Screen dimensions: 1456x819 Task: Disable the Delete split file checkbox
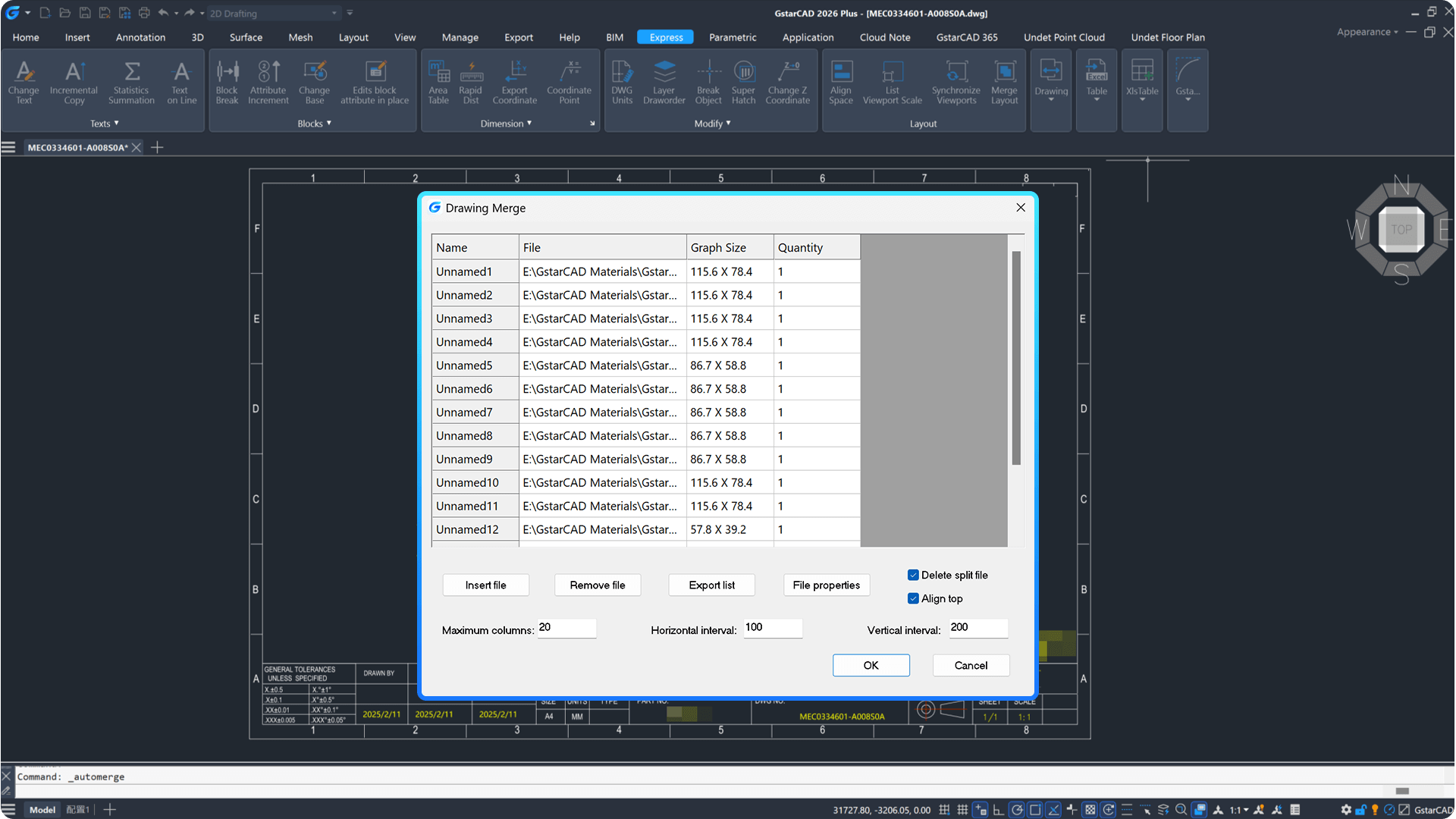pyautogui.click(x=913, y=575)
